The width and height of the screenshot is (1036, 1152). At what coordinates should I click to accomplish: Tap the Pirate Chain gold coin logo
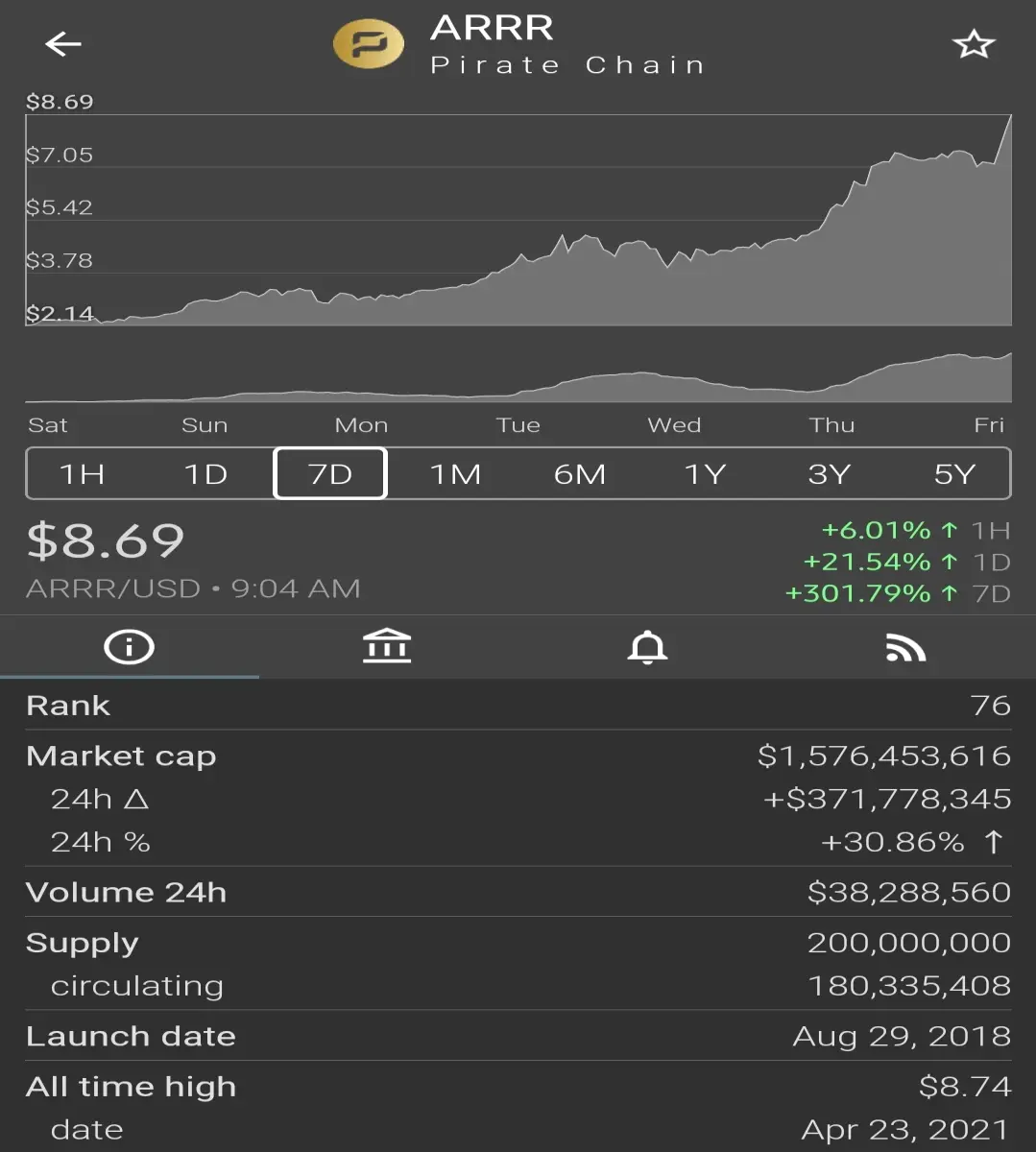tap(368, 44)
